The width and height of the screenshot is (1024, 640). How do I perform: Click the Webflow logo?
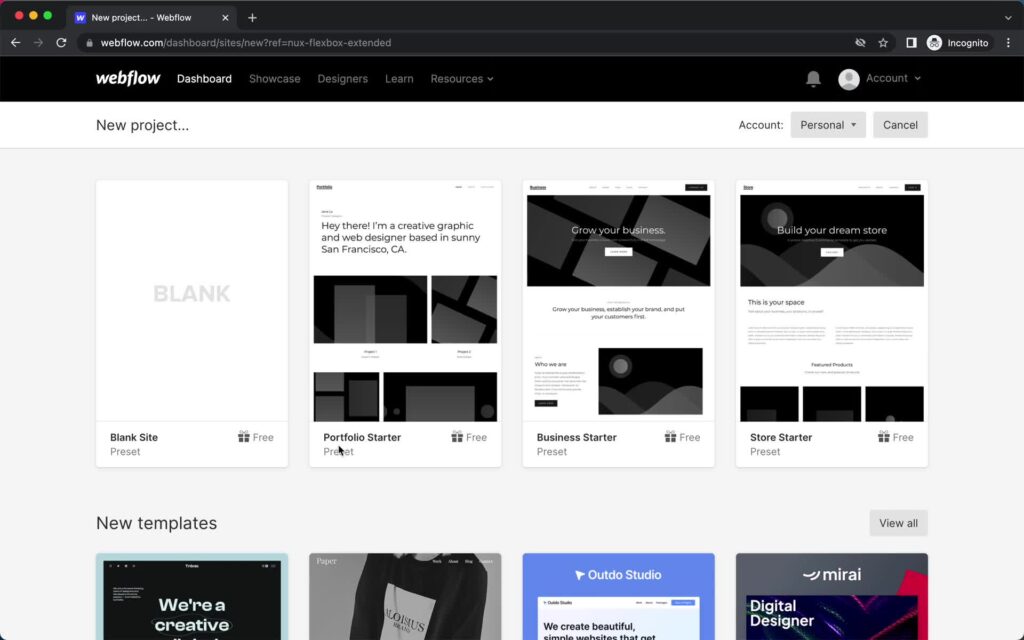(x=128, y=78)
